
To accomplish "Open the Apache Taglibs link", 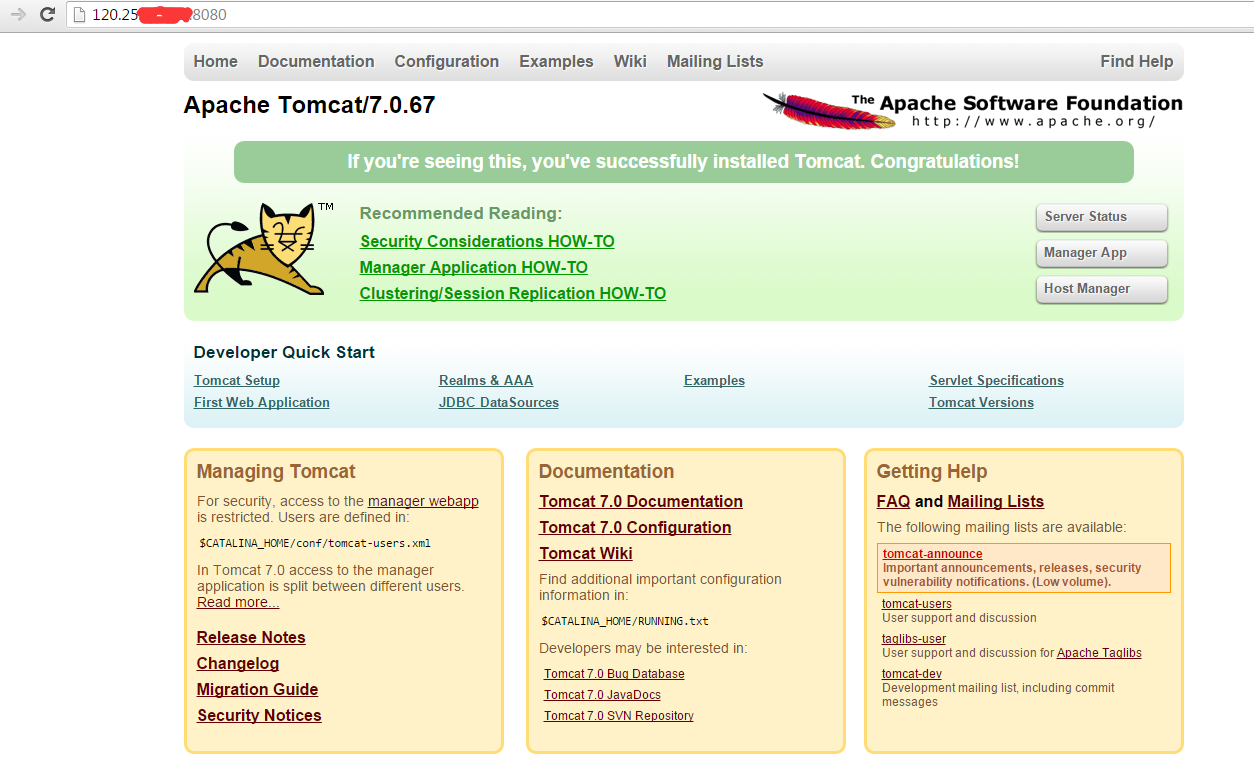I will [x=1099, y=653].
